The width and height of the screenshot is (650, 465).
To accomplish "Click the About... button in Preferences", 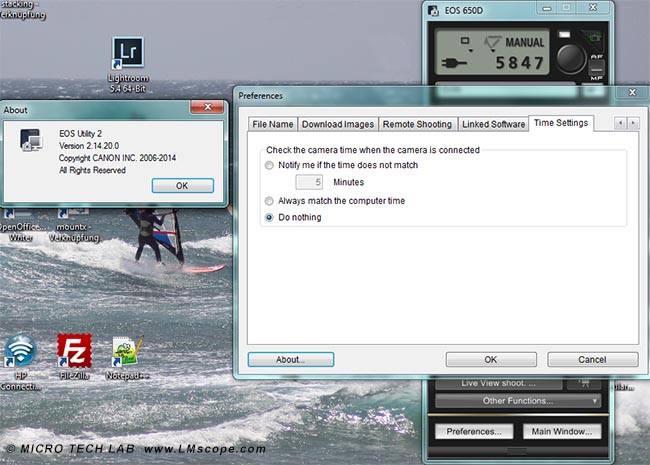I will click(x=290, y=359).
